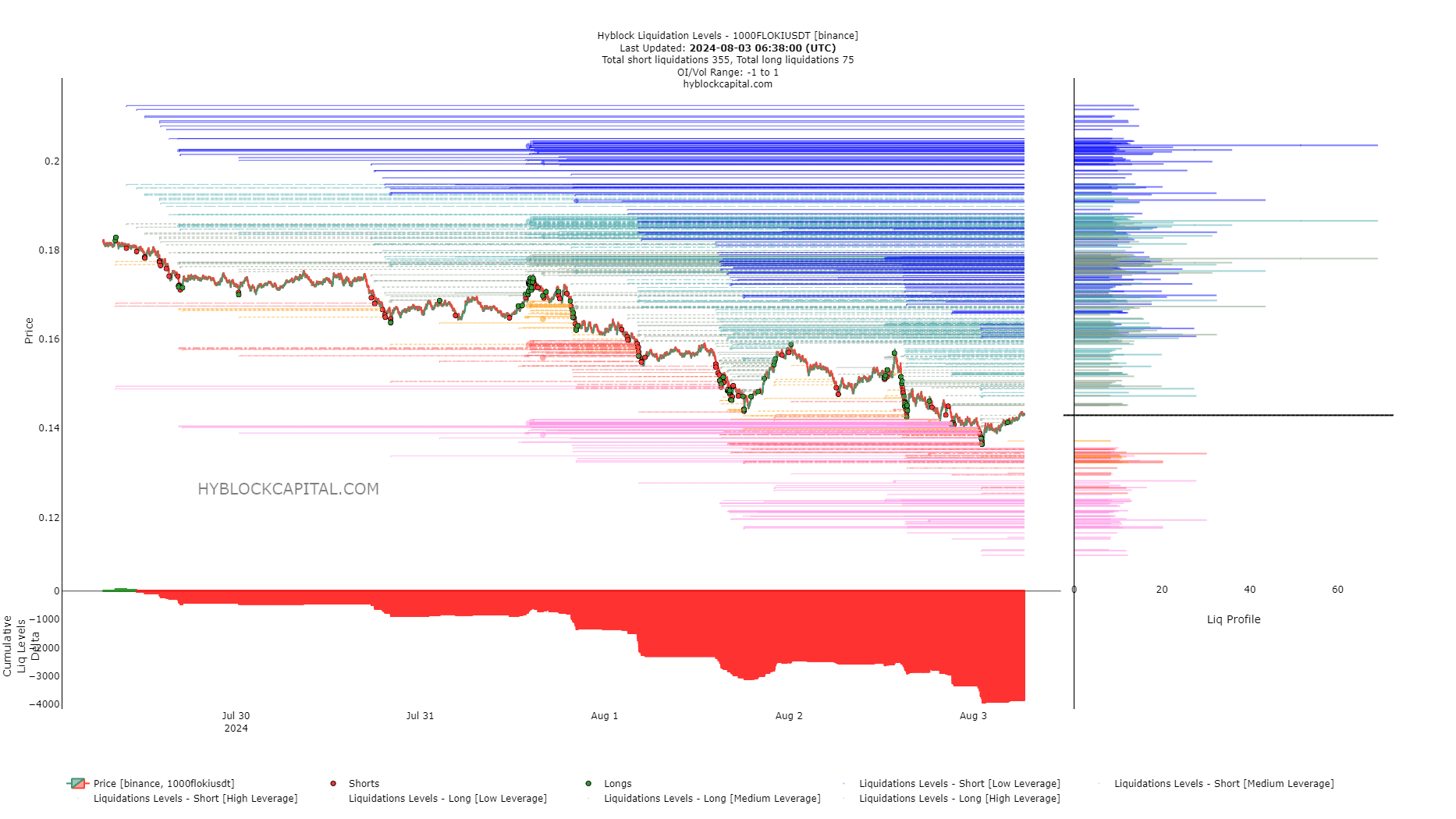1456x819 pixels.
Task: Toggle Liquidations Levels - Long [Low Leverage] legend entry
Action: tap(447, 798)
